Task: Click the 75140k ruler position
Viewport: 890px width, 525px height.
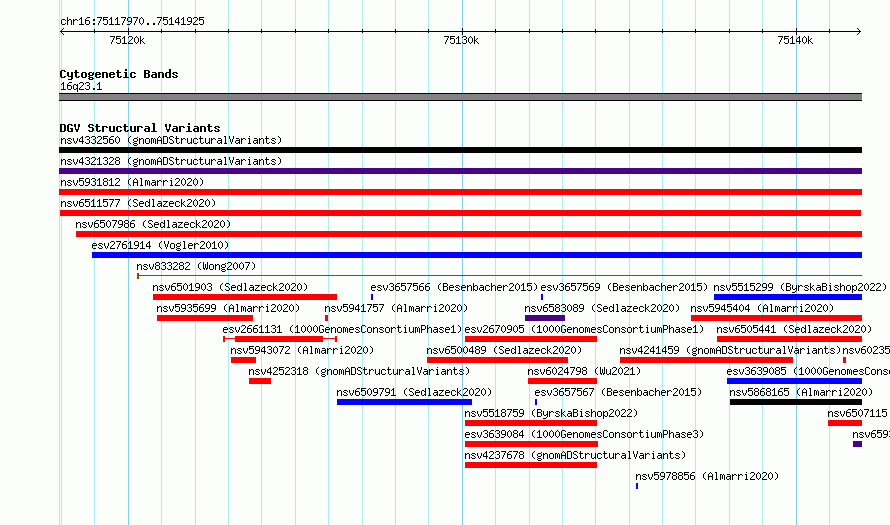Action: pyautogui.click(x=795, y=40)
